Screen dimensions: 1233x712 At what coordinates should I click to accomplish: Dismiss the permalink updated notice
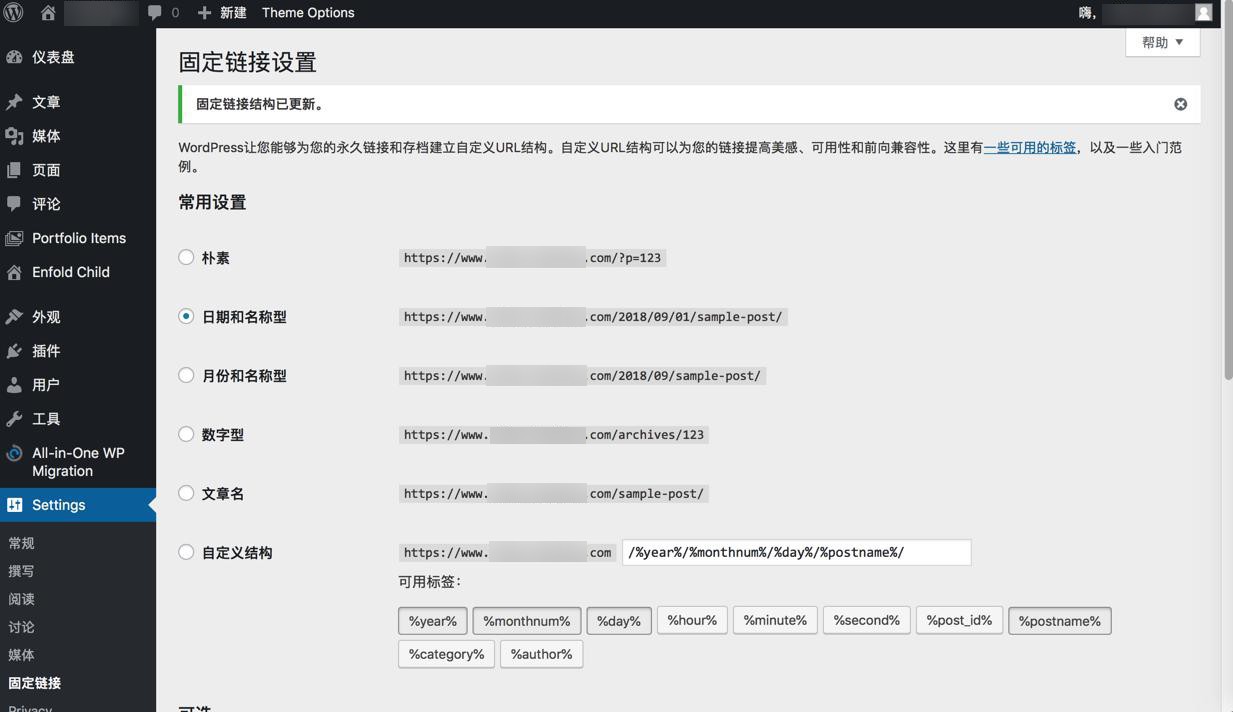(1180, 104)
